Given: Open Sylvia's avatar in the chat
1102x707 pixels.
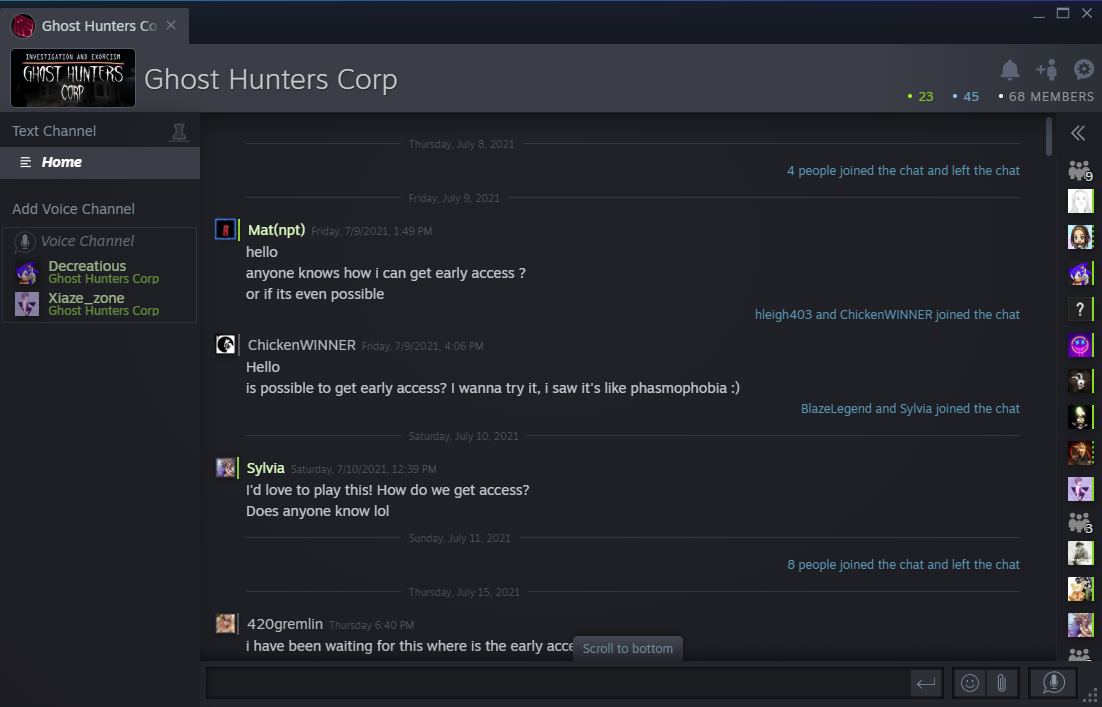Looking at the screenshot, I should (x=226, y=467).
